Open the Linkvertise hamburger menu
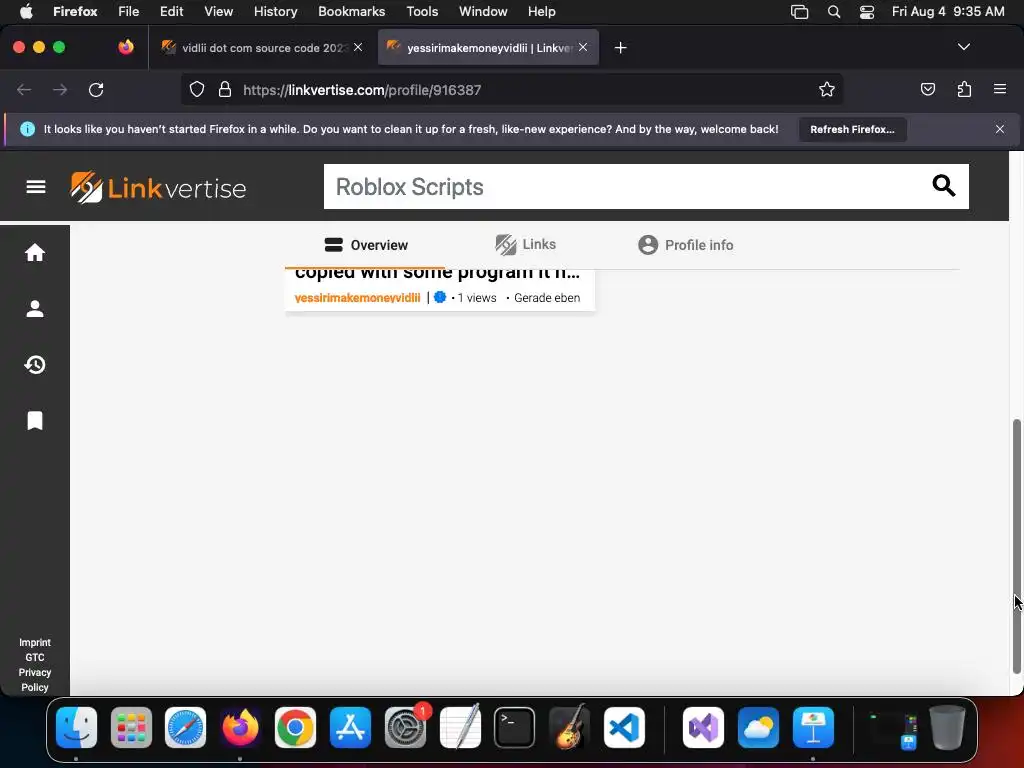Viewport: 1024px width, 768px height. 35,187
